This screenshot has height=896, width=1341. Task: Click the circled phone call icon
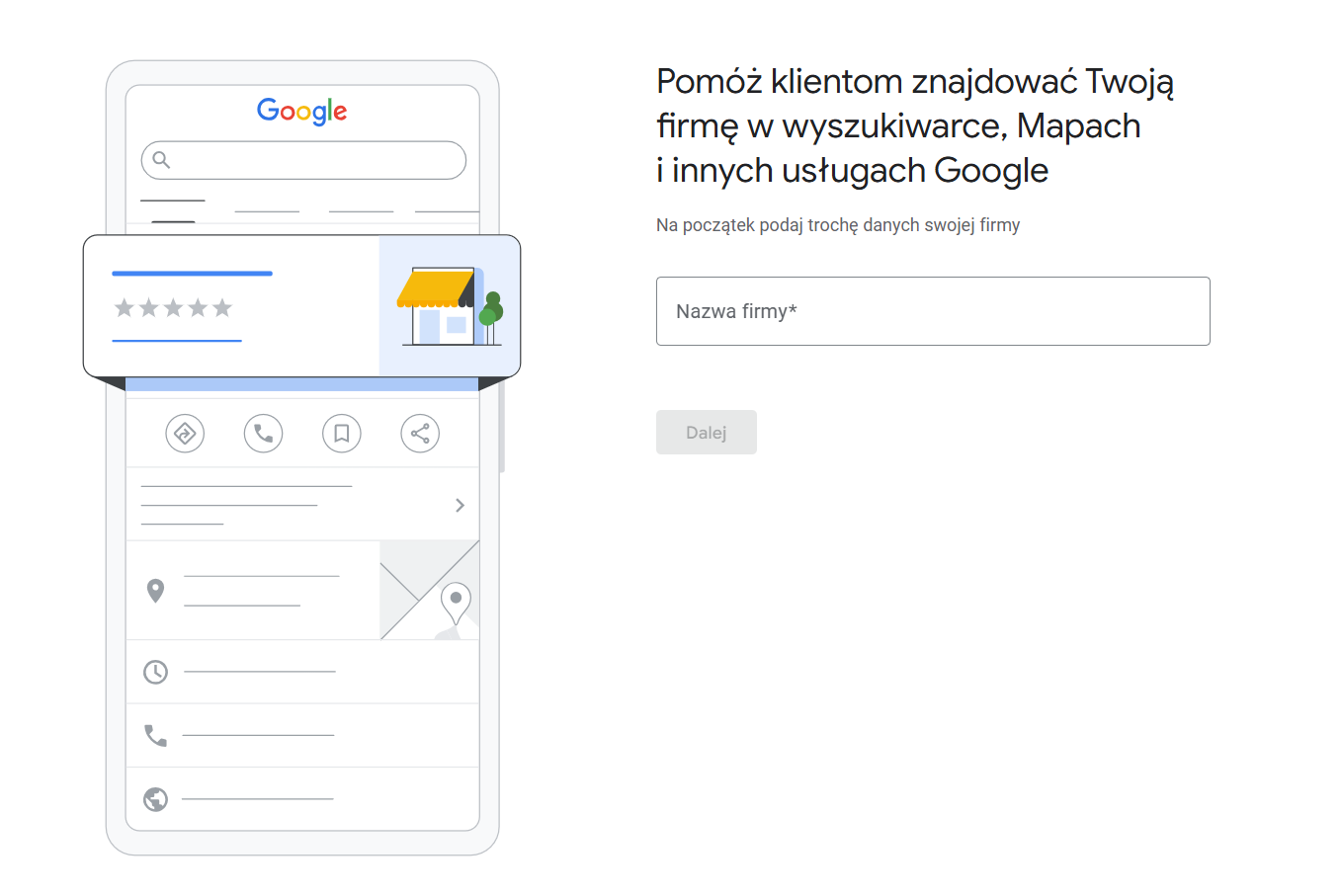(x=263, y=434)
